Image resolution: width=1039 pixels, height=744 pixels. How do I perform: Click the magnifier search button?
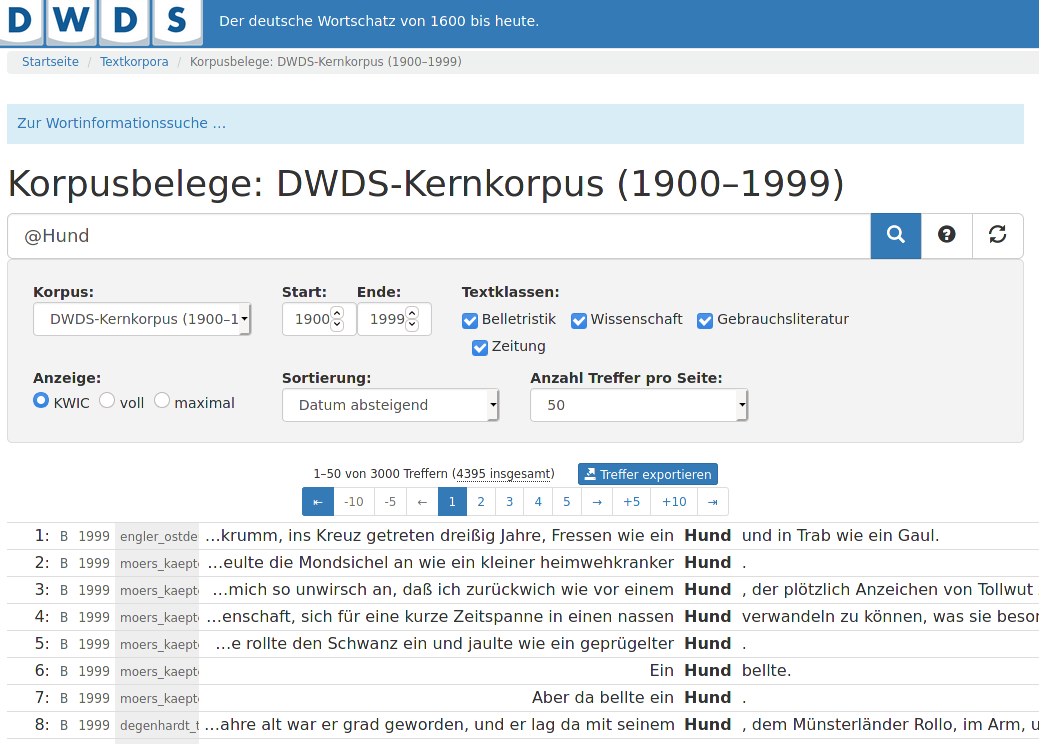click(895, 235)
